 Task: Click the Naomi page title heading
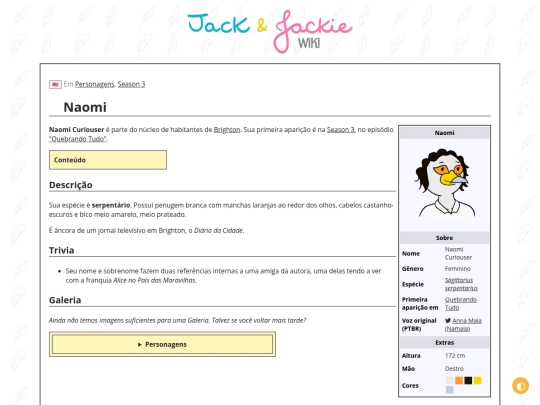(x=85, y=107)
